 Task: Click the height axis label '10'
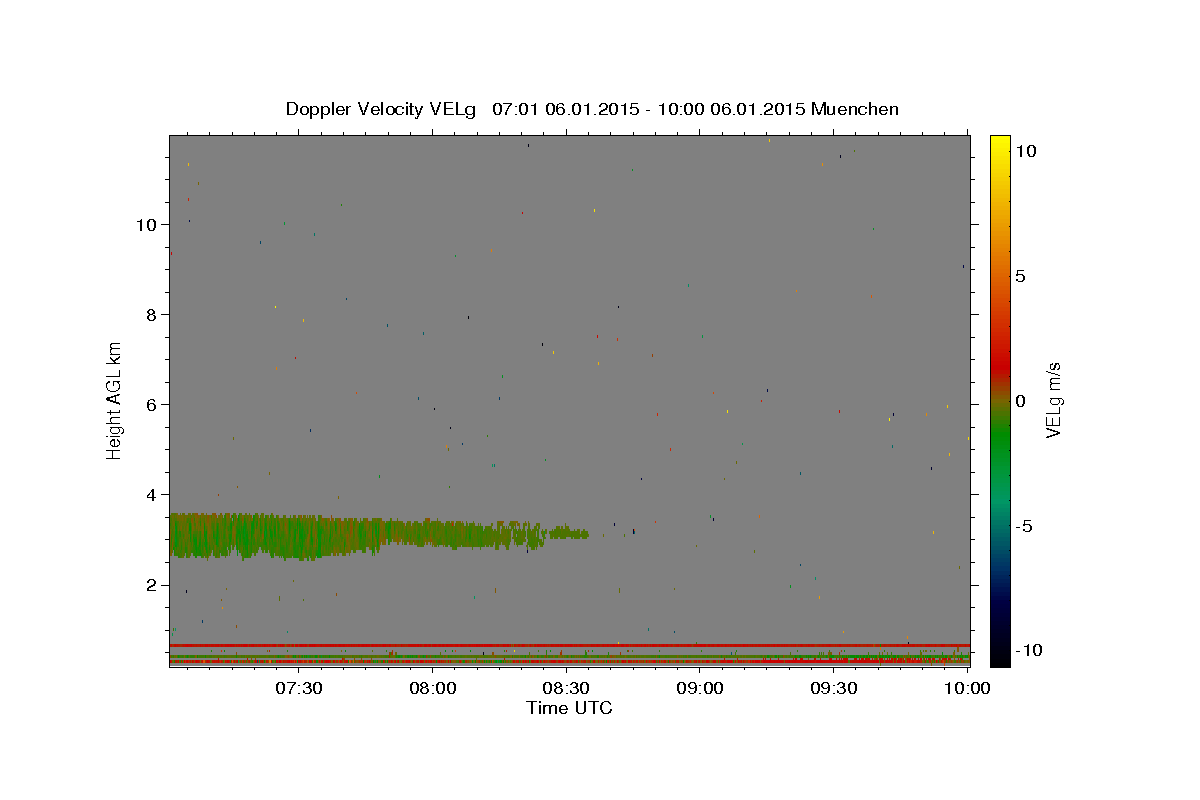(146, 224)
